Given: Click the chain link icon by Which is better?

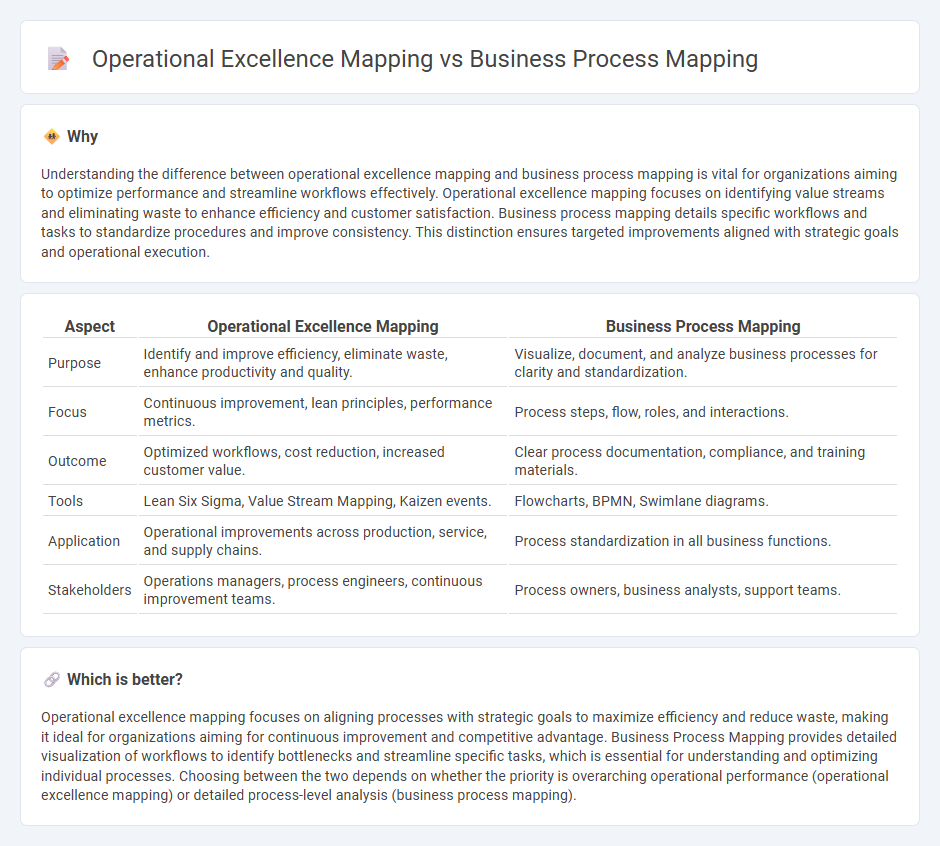Looking at the screenshot, I should 52,679.
